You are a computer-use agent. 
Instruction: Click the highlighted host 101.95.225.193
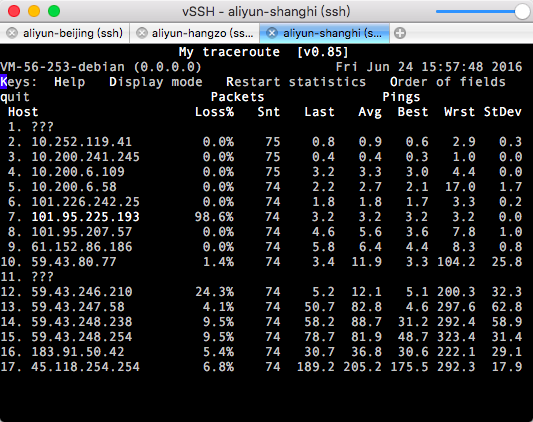[x=85, y=217]
